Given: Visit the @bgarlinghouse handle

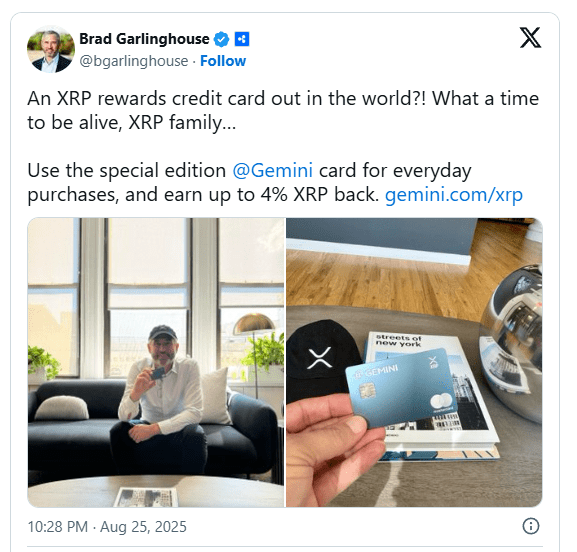Looking at the screenshot, I should point(134,61).
